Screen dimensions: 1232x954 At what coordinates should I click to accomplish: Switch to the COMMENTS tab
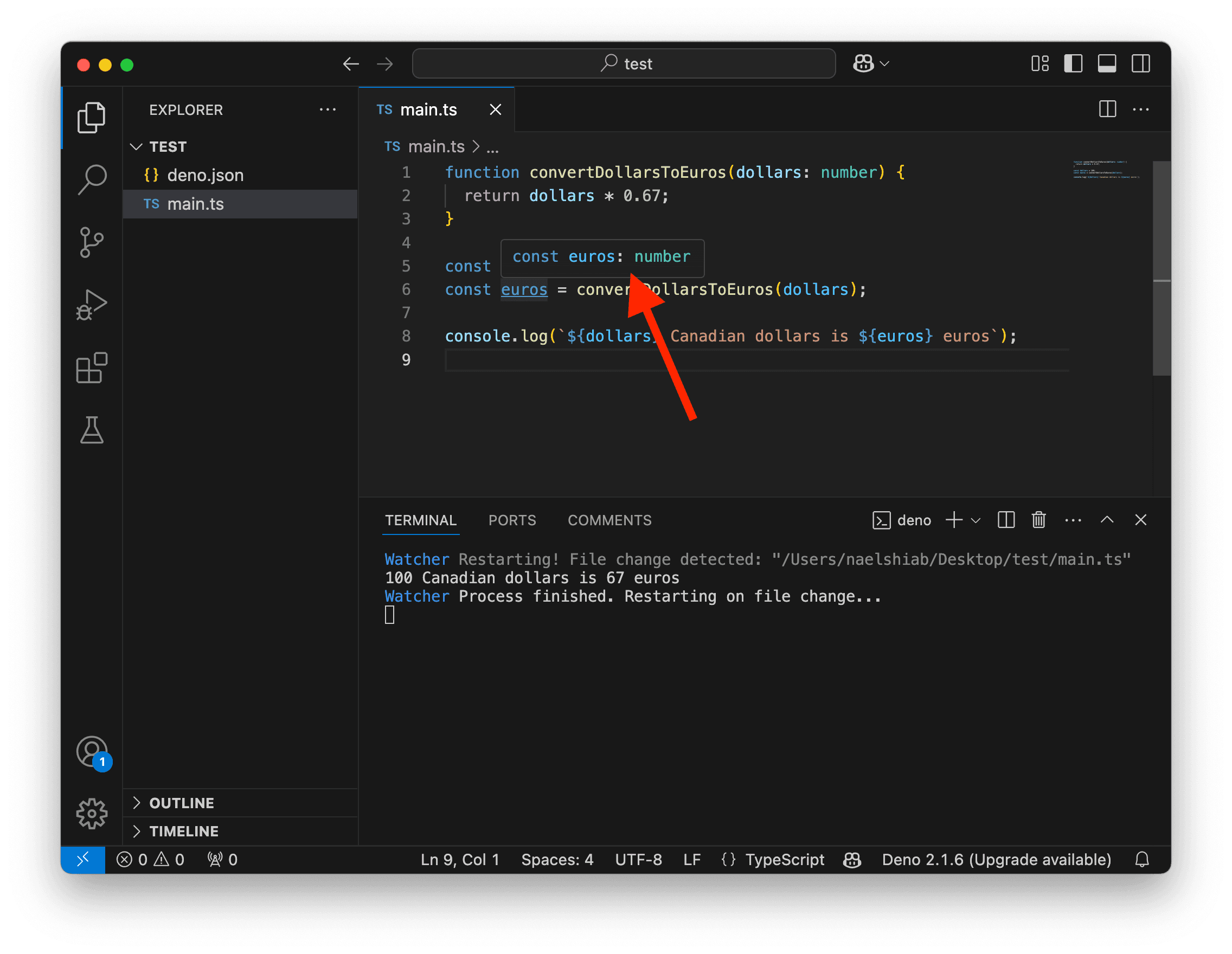[609, 520]
